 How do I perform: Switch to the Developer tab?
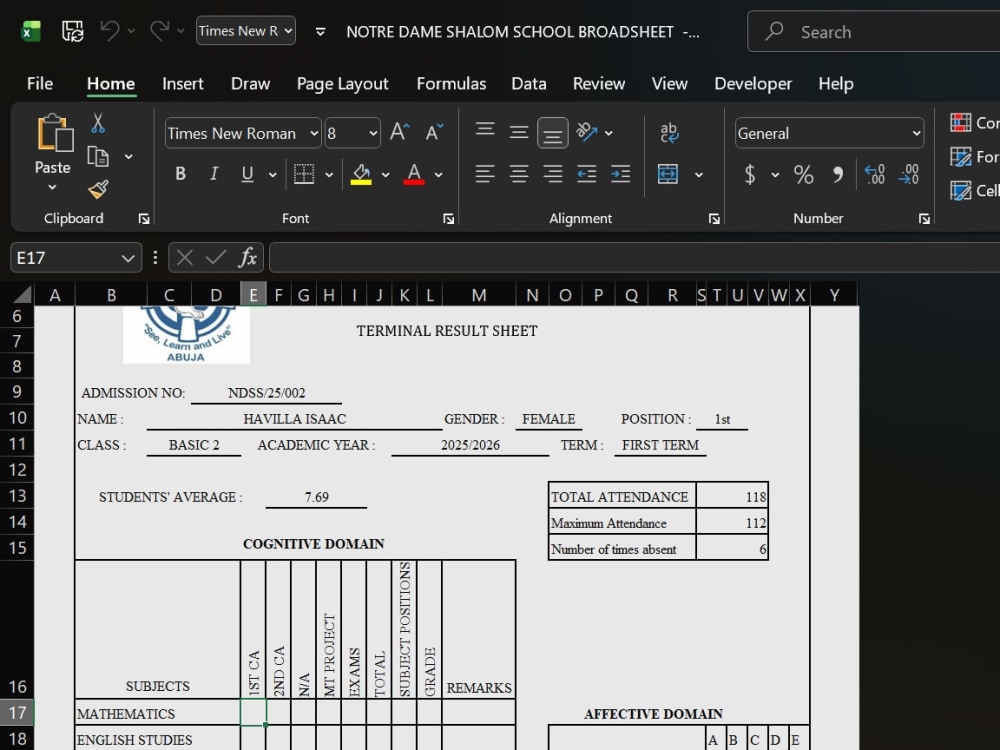click(753, 84)
